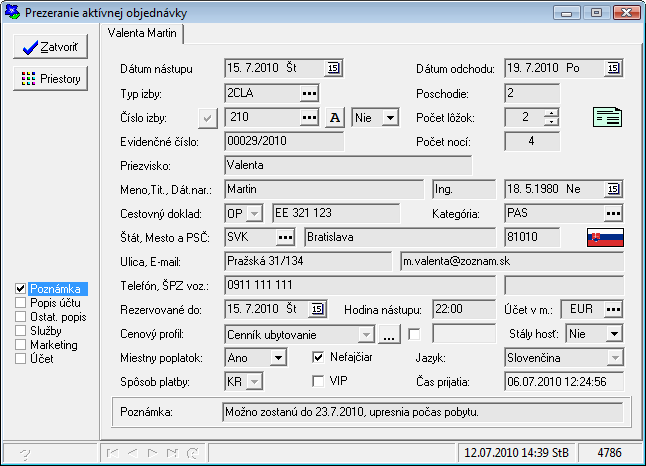Image resolution: width=646 pixels, height=466 pixels.
Task: Click the Evidenčné číslo field 00029/2010
Action: [285, 141]
